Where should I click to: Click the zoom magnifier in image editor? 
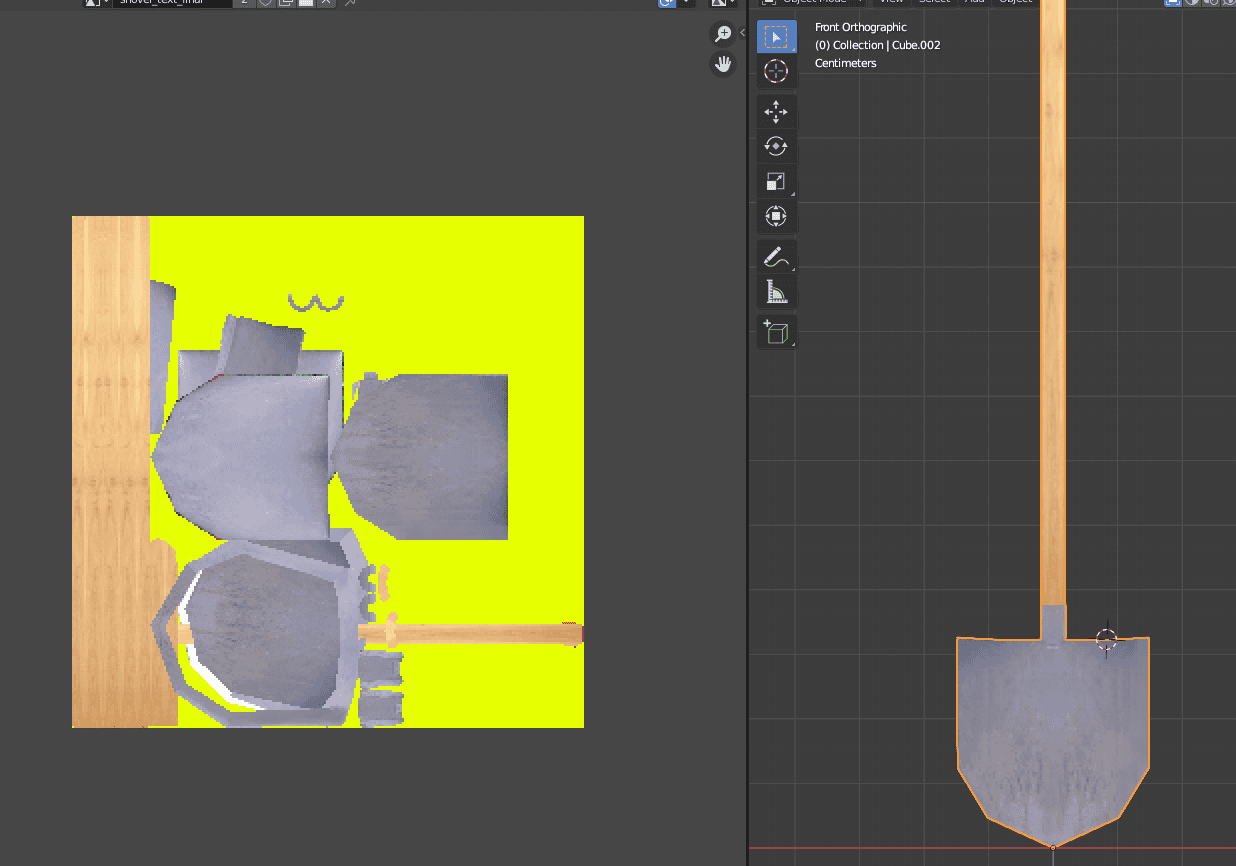tap(722, 35)
